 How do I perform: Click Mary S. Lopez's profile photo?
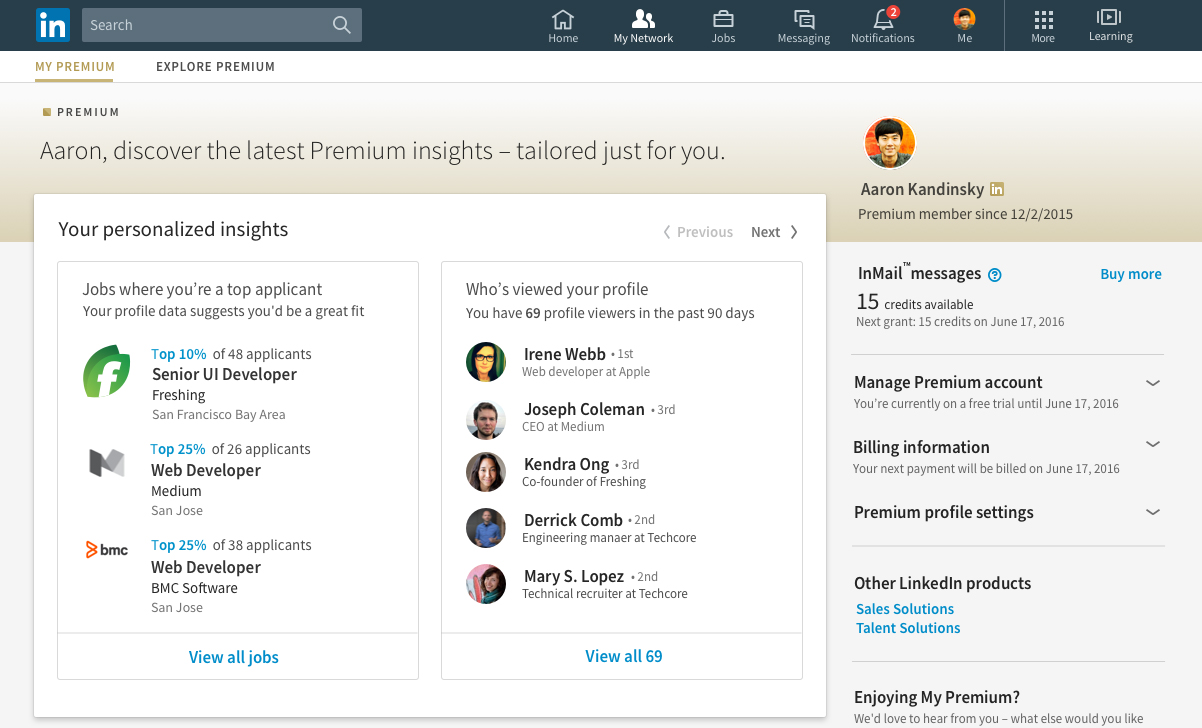click(x=486, y=584)
